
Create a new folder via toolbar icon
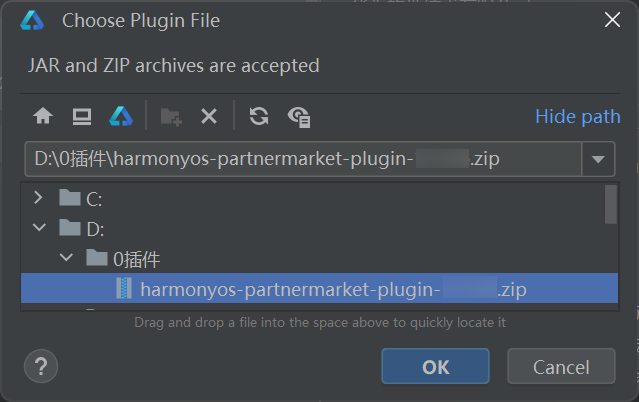point(171,116)
